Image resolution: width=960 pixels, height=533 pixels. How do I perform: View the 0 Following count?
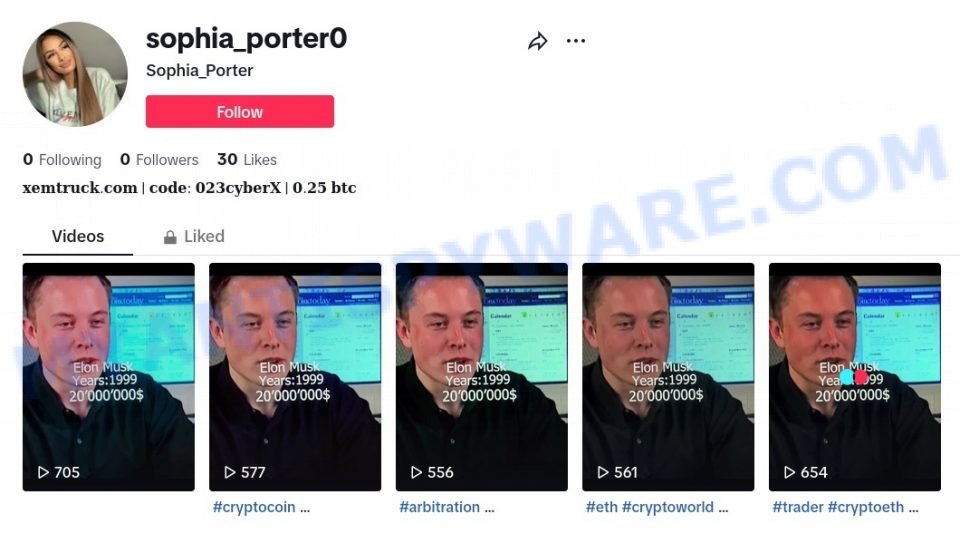point(62,160)
